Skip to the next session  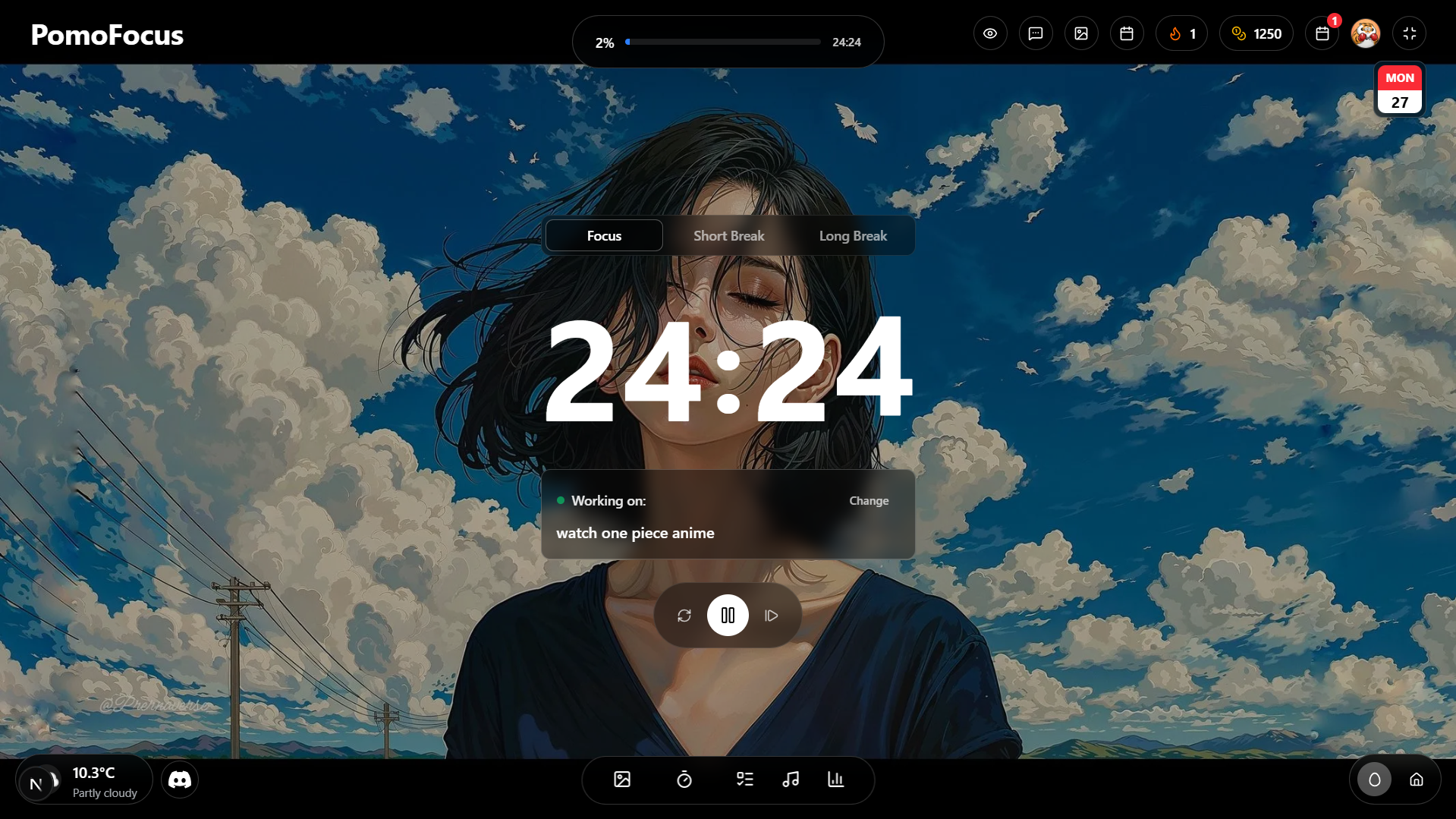pyautogui.click(x=772, y=616)
